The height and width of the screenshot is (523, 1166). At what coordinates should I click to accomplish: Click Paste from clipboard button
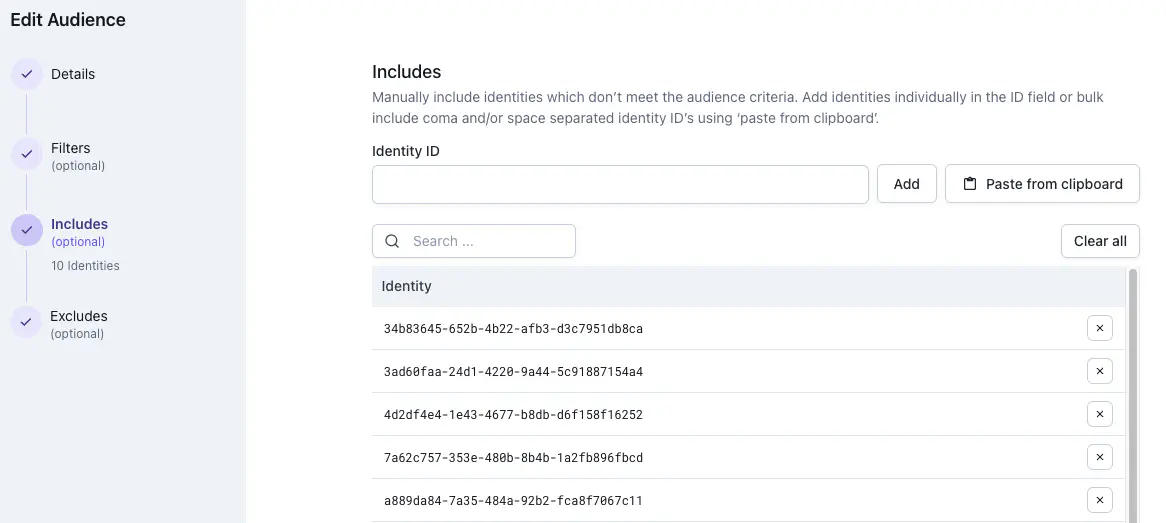(1042, 184)
